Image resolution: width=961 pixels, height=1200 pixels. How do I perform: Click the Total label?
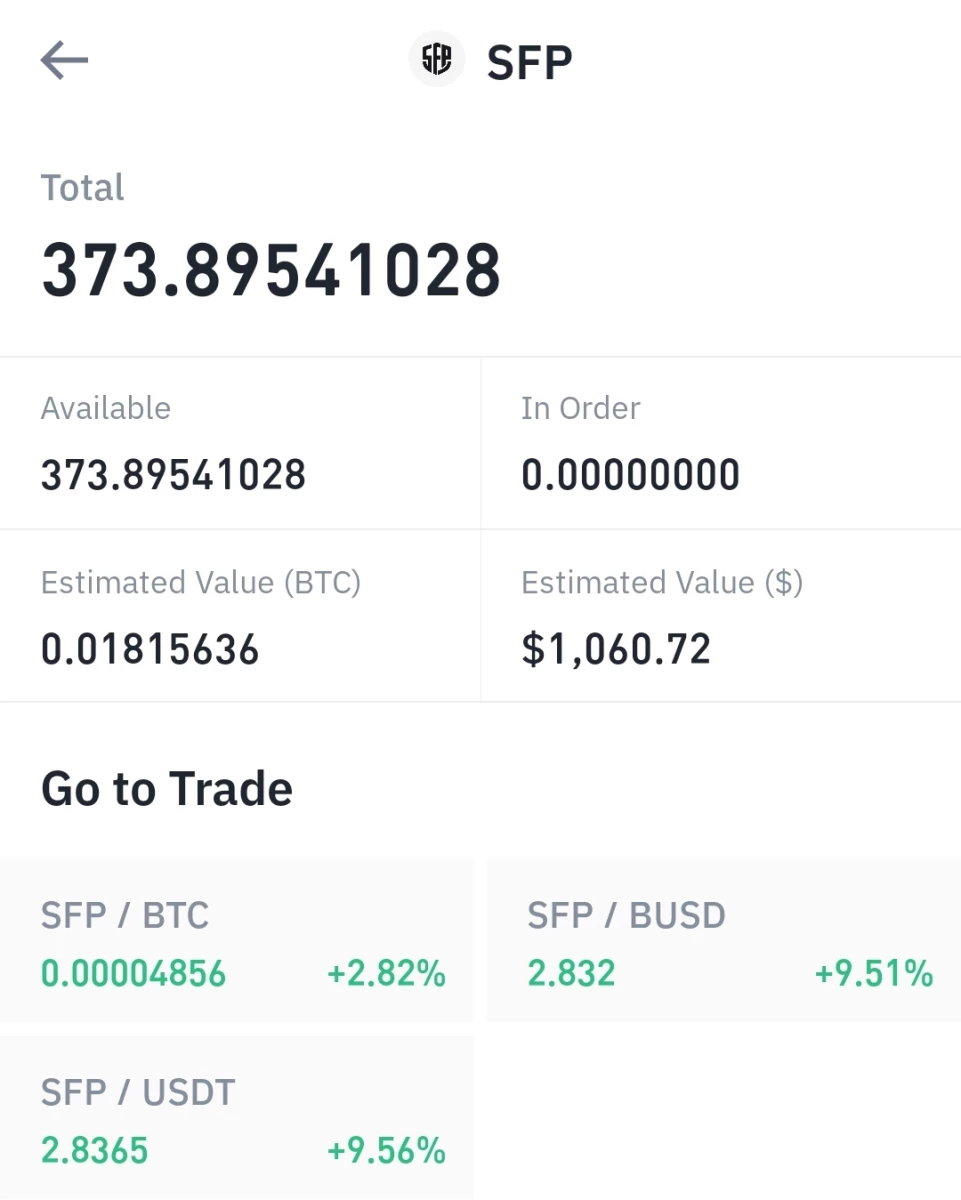pos(82,188)
